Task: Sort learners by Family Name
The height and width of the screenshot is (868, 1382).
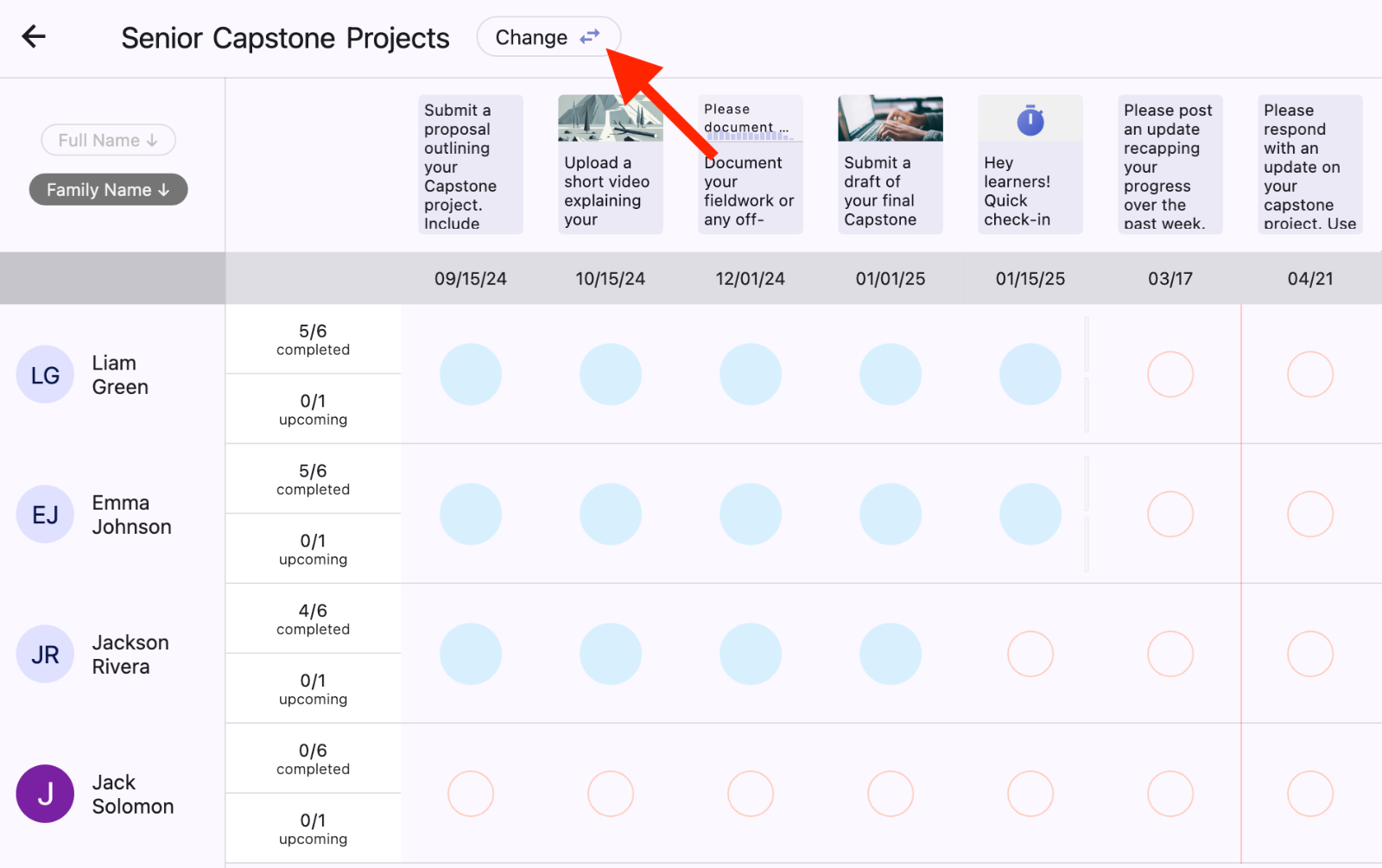Action: tap(108, 190)
